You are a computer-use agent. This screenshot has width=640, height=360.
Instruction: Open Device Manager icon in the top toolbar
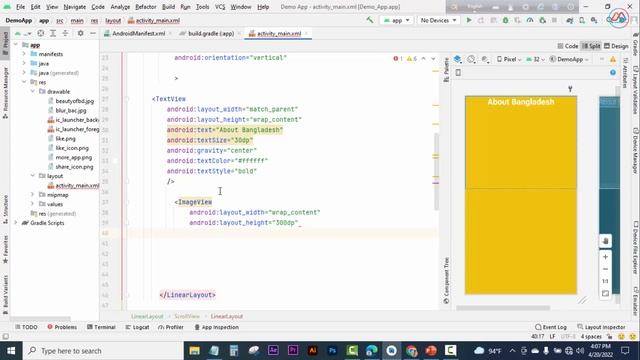pos(582,20)
